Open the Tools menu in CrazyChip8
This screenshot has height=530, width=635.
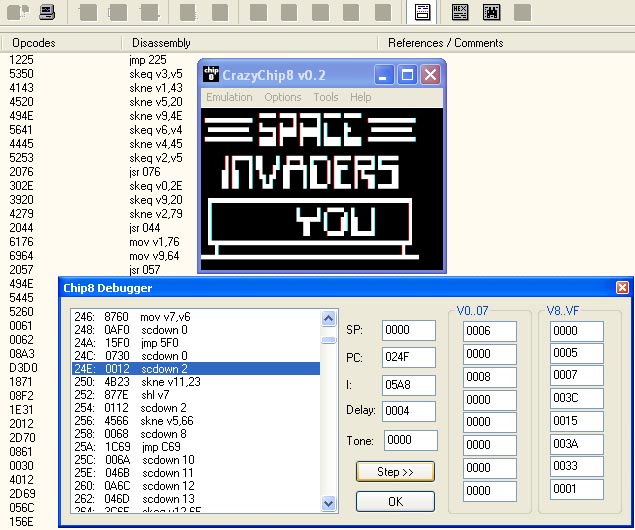coord(326,97)
